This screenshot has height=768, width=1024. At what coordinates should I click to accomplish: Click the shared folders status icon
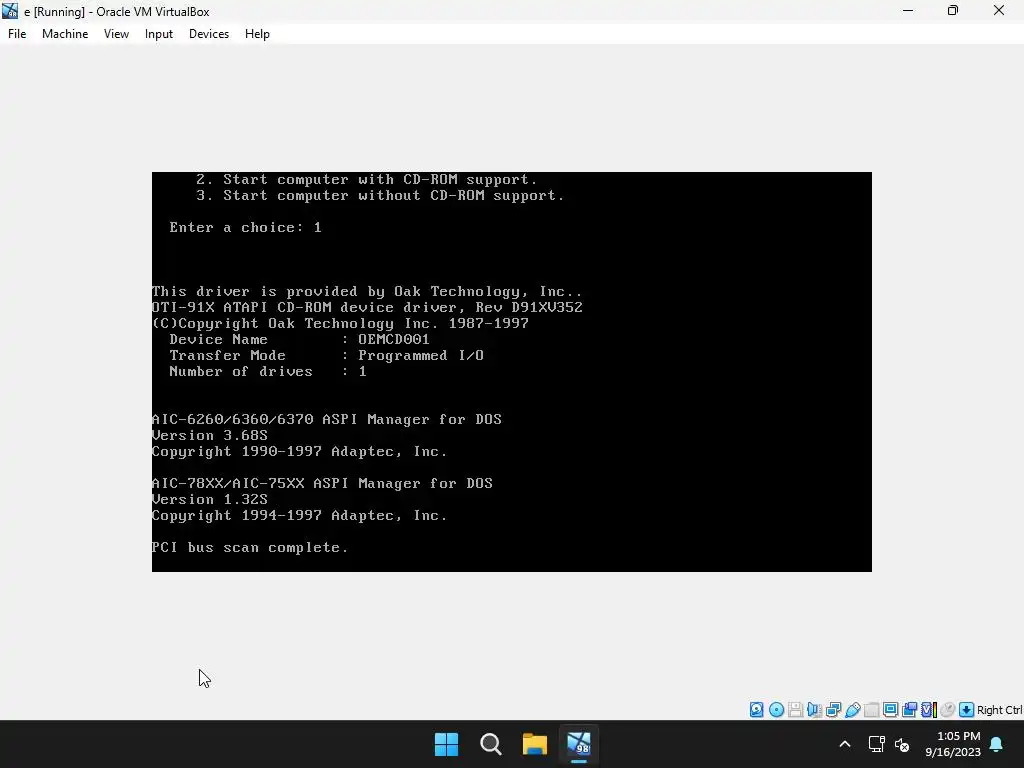coord(871,710)
